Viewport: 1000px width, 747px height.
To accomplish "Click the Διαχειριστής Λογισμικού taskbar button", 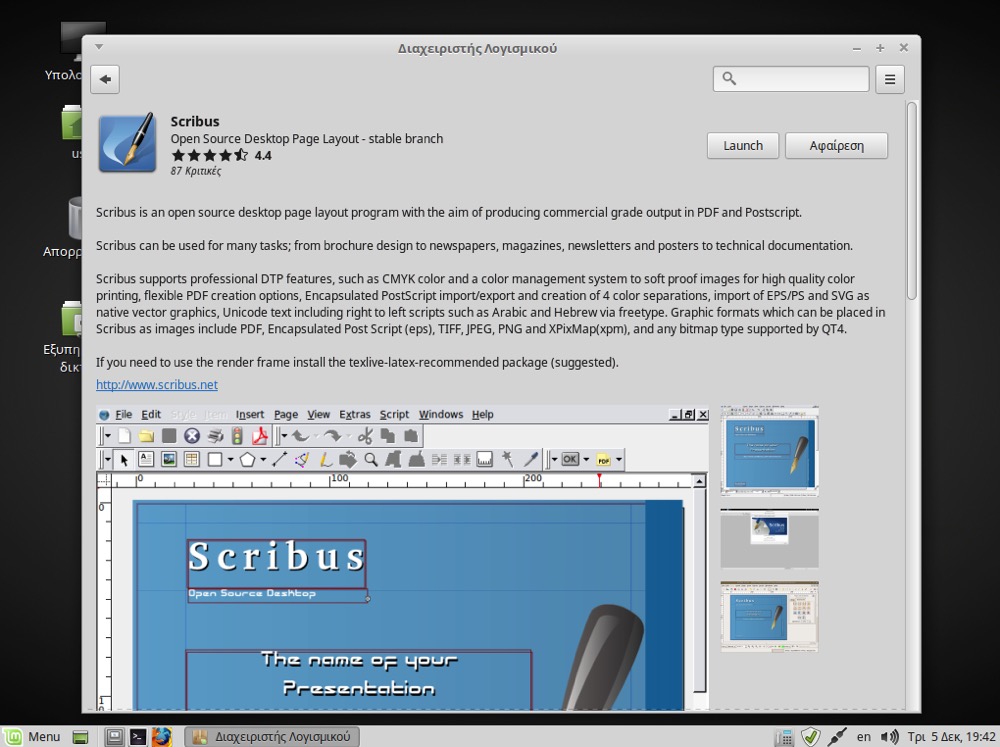I will (272, 737).
